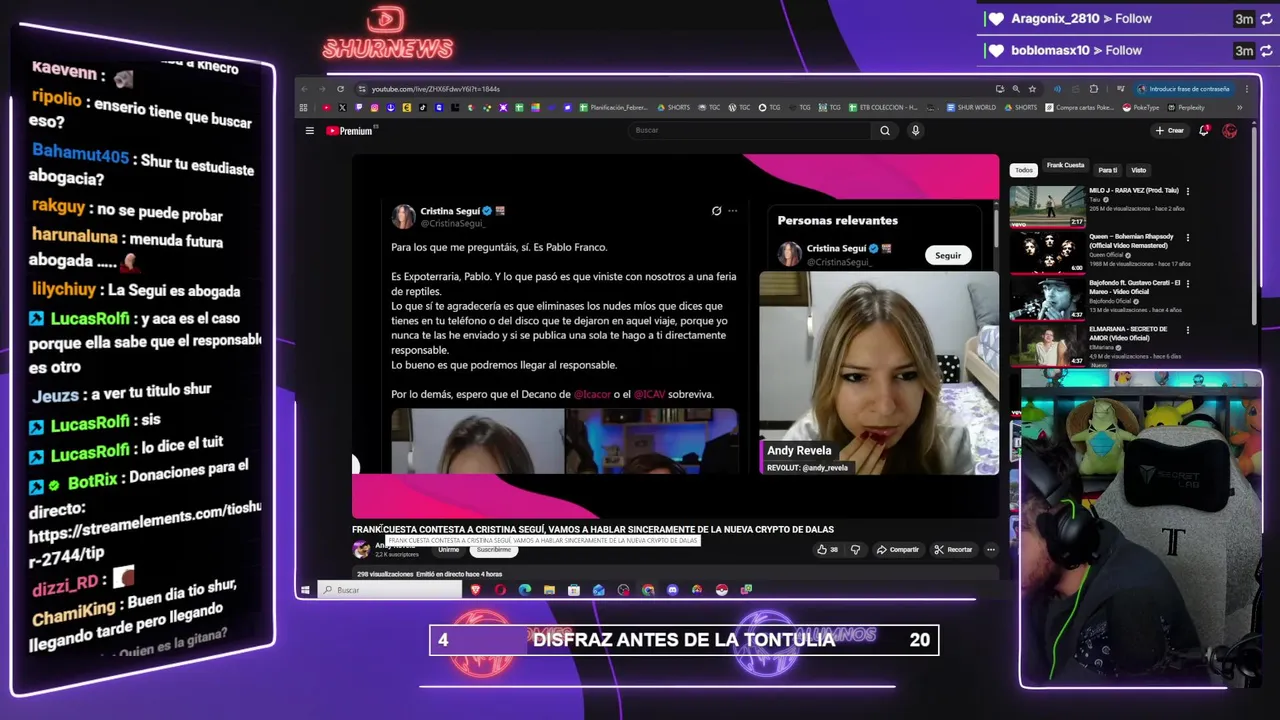Open the ELMARIANA Secreto de Amor thumbnail
The width and height of the screenshot is (1280, 720).
1047,345
